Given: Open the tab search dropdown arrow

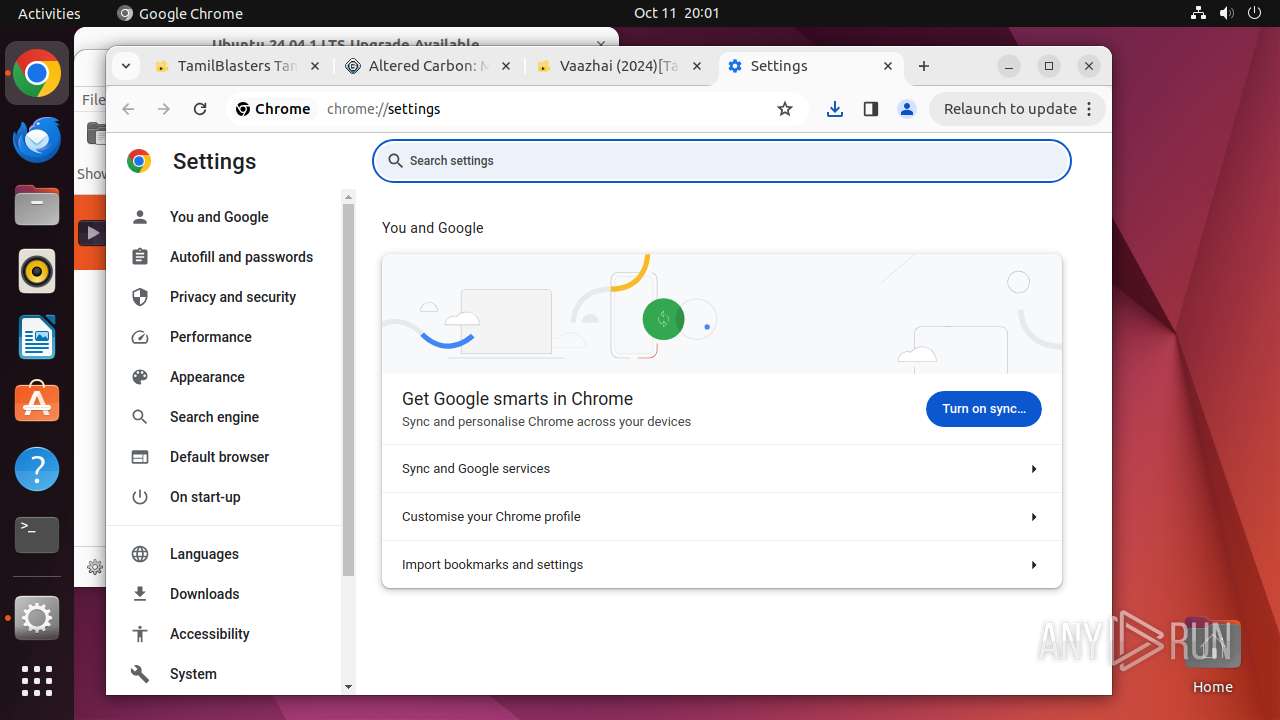Looking at the screenshot, I should click(x=126, y=66).
